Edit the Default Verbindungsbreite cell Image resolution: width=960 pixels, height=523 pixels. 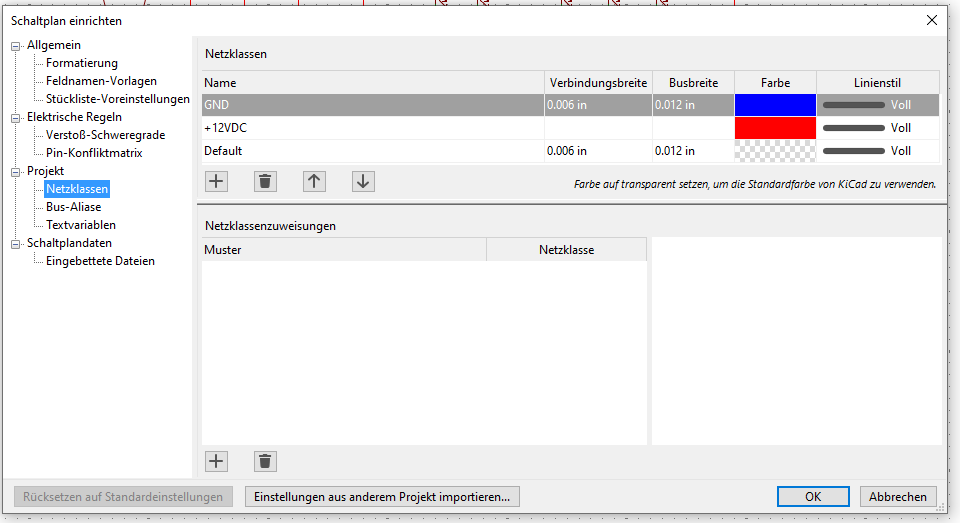pyautogui.click(x=597, y=151)
